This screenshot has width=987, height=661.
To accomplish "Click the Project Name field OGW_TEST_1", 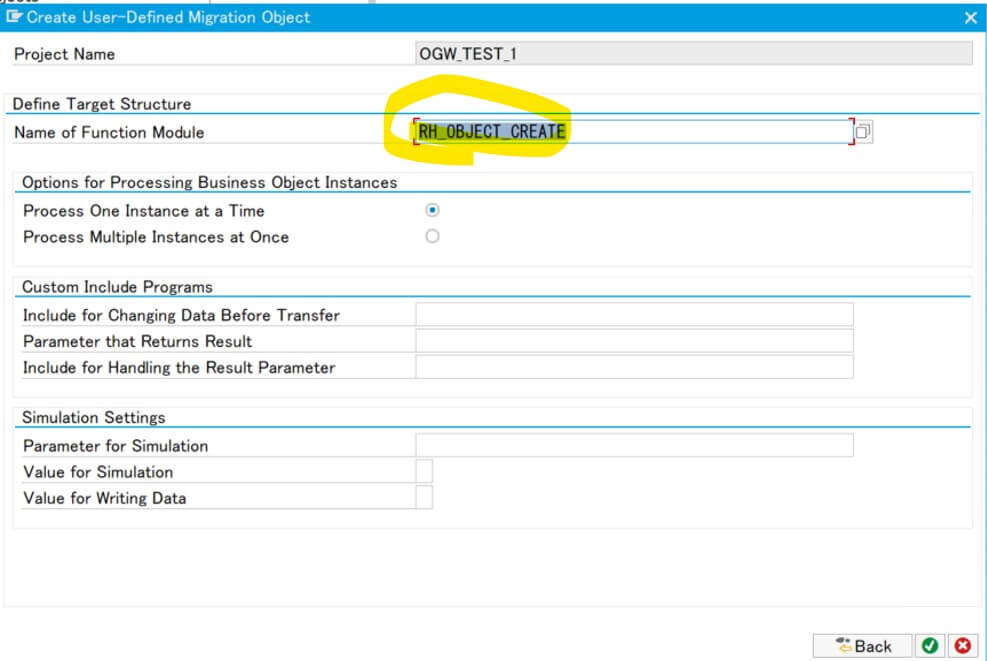I will (x=694, y=54).
